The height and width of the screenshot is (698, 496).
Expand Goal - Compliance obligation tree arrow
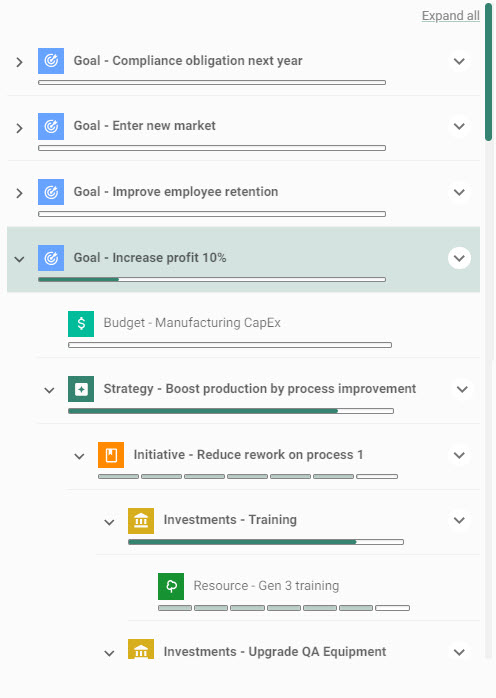point(19,62)
